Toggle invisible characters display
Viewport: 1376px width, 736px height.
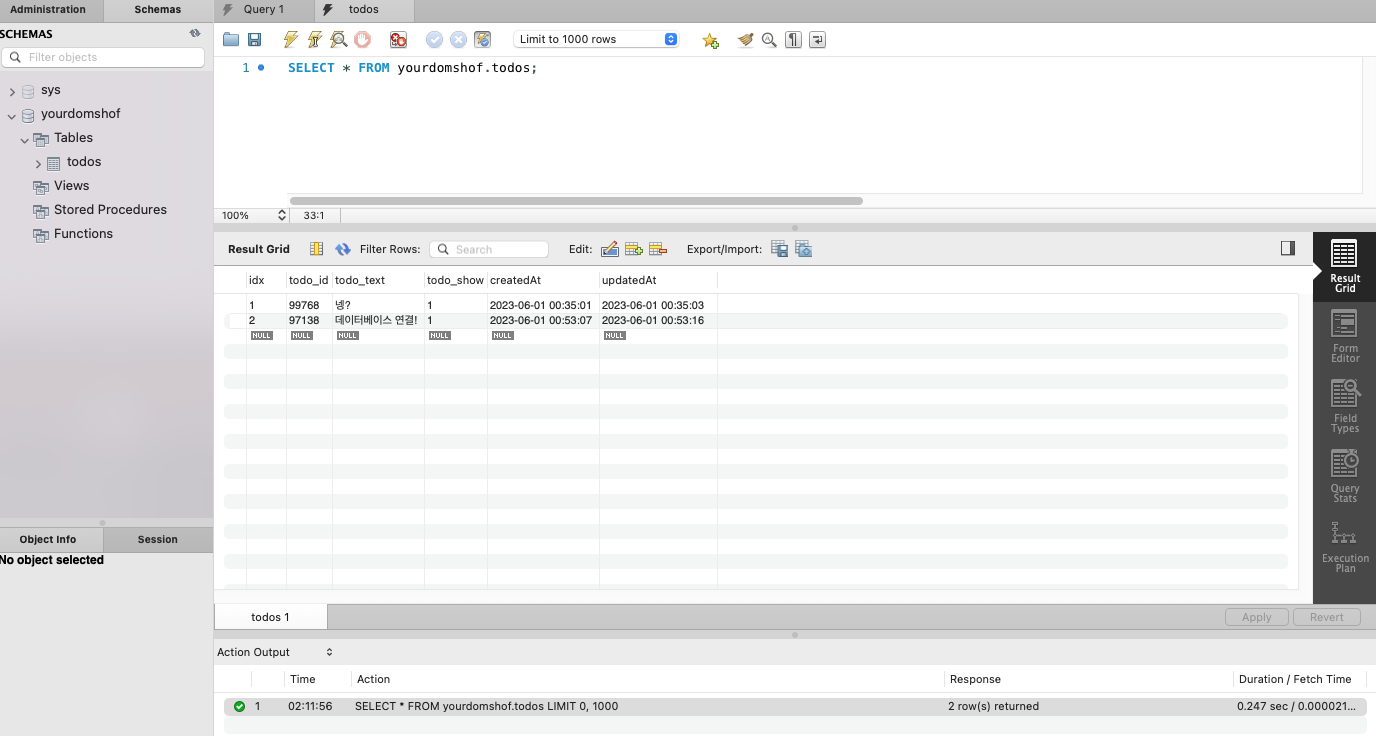point(793,40)
